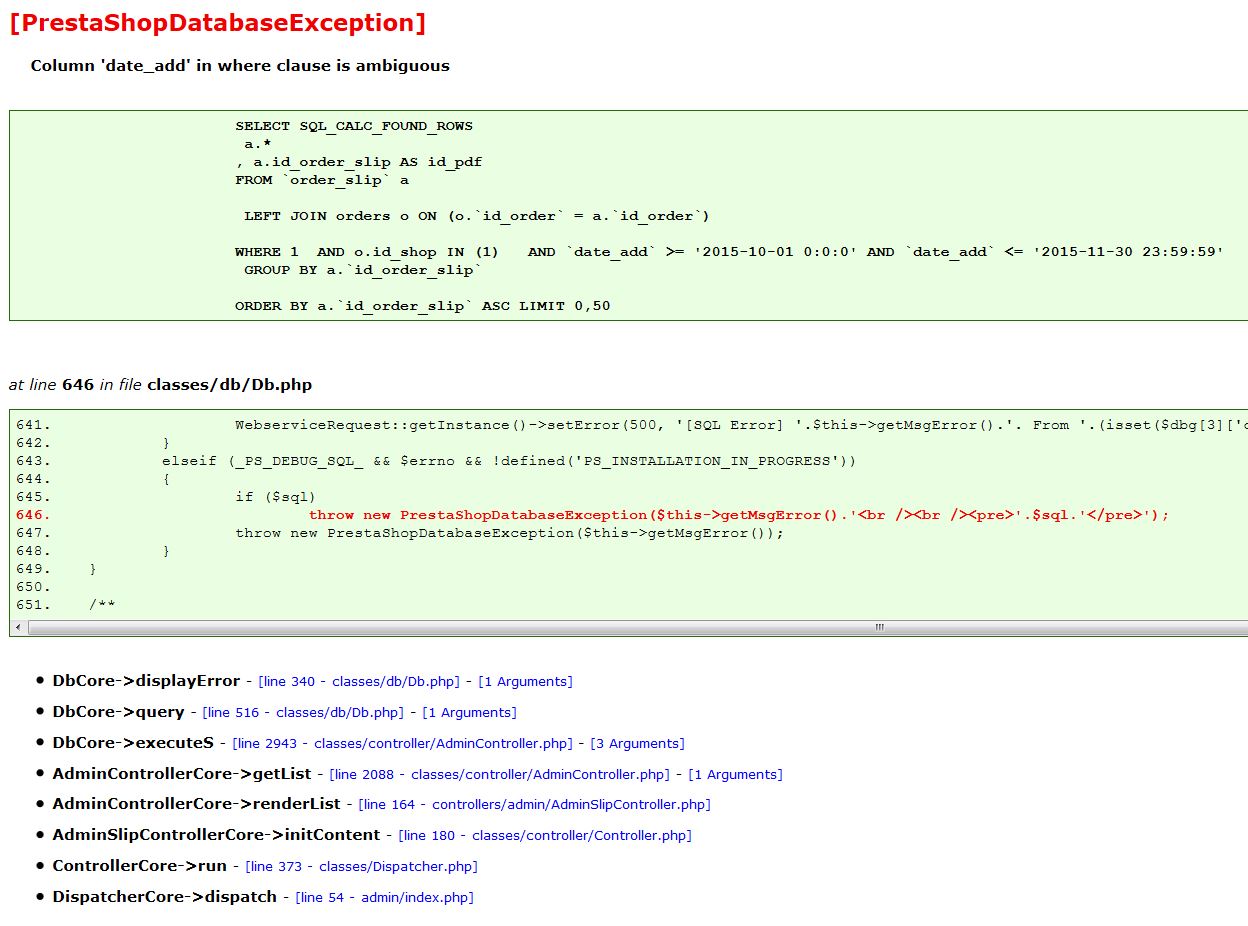Click the DbCore->executeS method name
The image size is (1248, 926).
133,743
